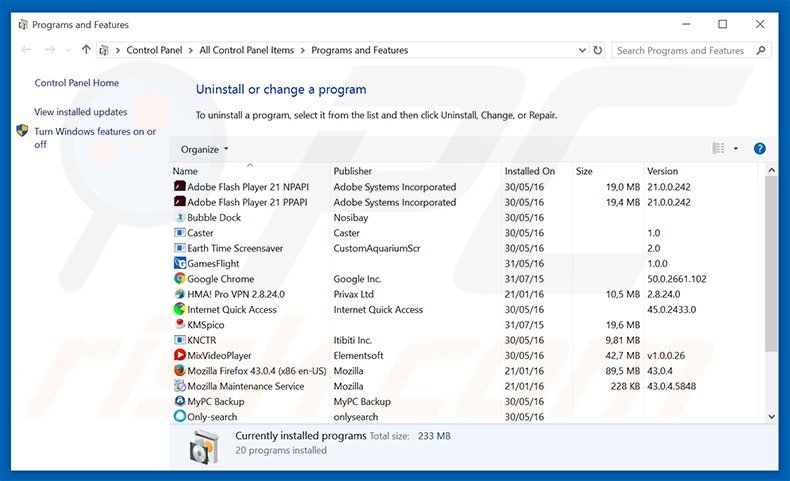Click the MyPC Backup icon
Viewport: 790px width, 481px height.
(179, 401)
